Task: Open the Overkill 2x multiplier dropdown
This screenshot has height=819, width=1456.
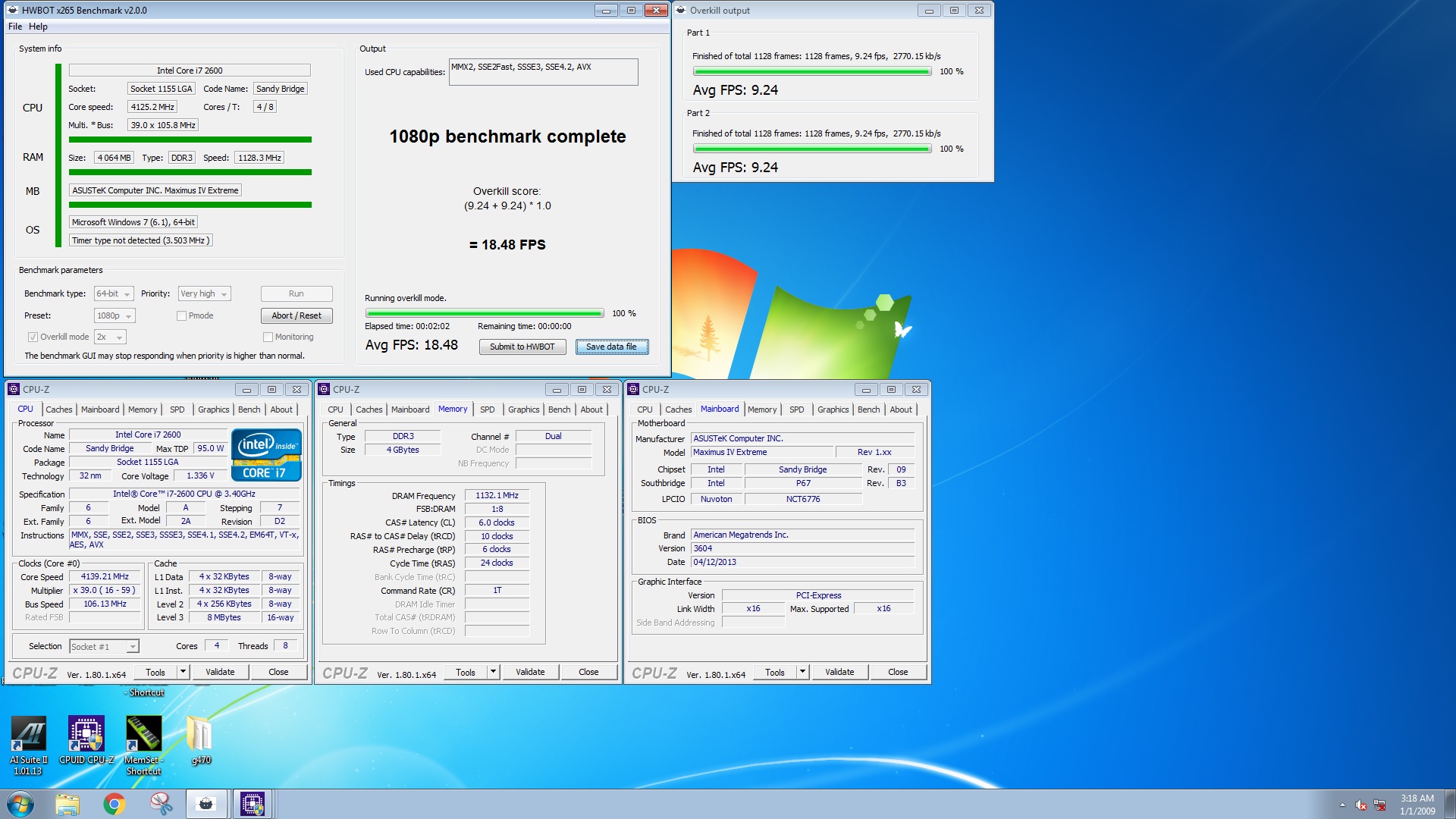Action: [110, 337]
